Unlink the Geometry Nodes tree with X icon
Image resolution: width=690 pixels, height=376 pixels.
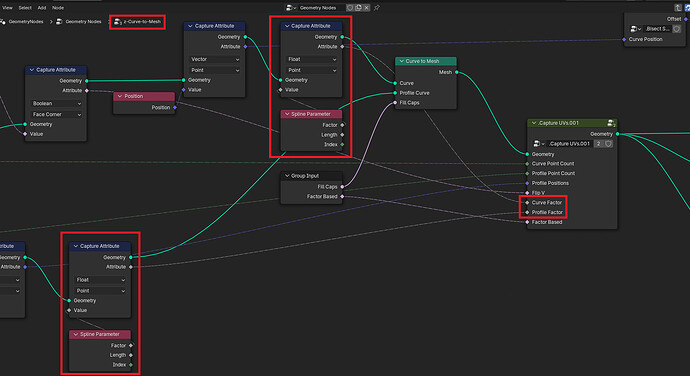(366, 7)
